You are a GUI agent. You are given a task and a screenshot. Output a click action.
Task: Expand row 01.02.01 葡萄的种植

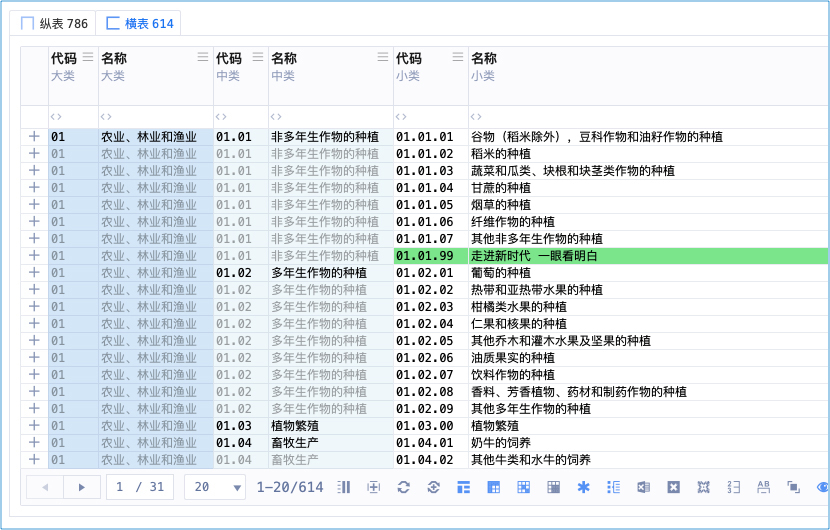34,272
